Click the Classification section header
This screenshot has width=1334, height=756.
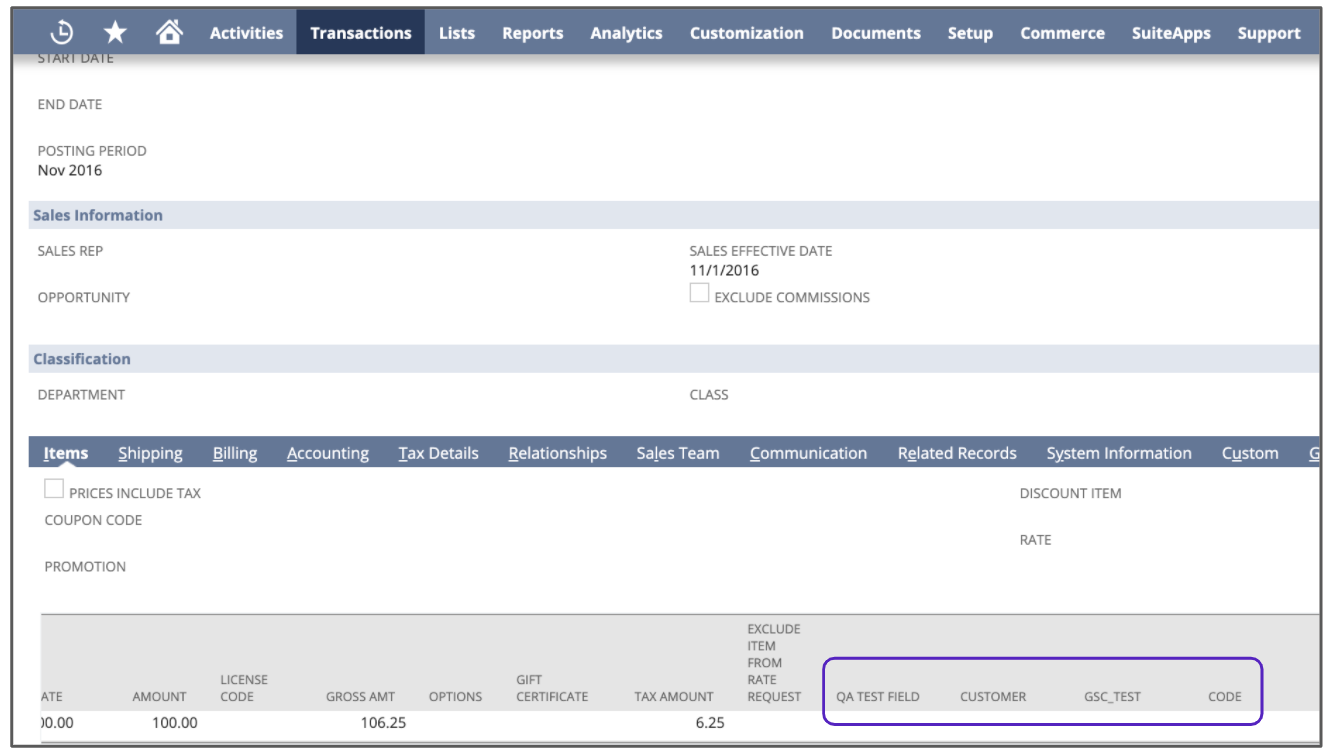(x=82, y=359)
